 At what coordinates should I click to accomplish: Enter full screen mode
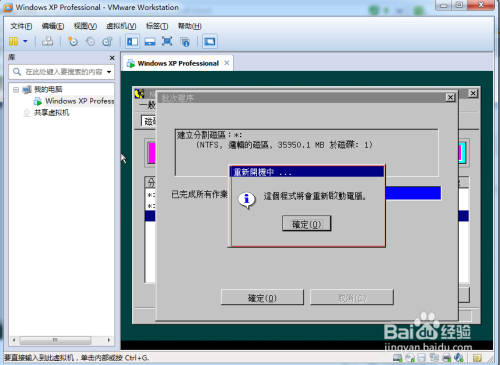[x=167, y=41]
